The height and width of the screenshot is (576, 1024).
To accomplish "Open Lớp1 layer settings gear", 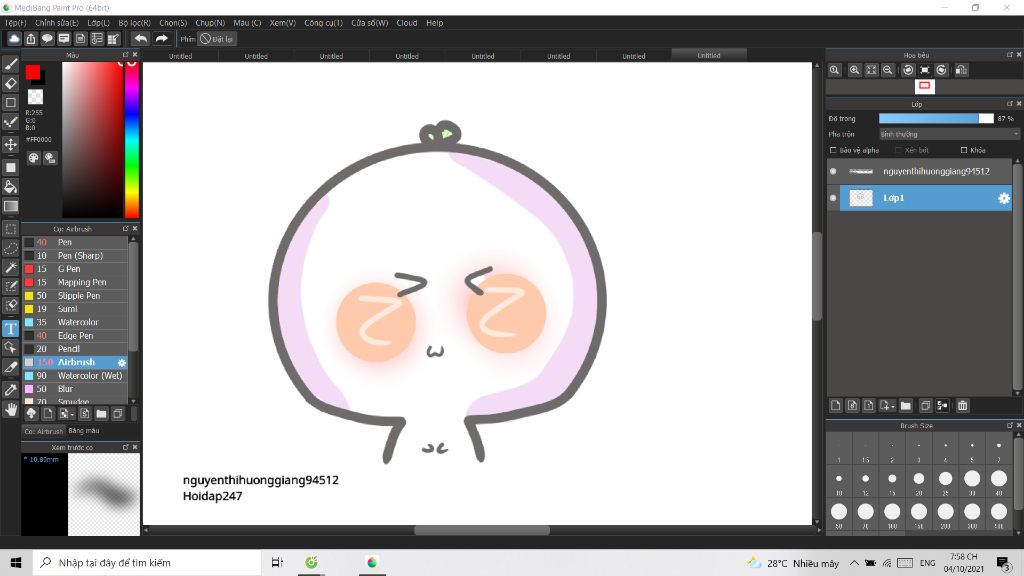I will [x=1004, y=198].
